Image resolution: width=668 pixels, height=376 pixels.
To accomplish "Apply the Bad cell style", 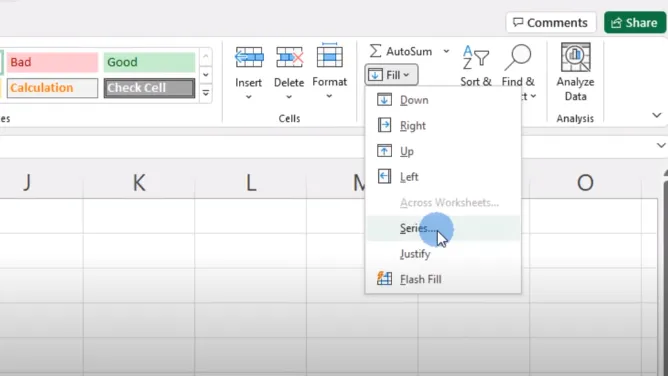I will pos(52,62).
